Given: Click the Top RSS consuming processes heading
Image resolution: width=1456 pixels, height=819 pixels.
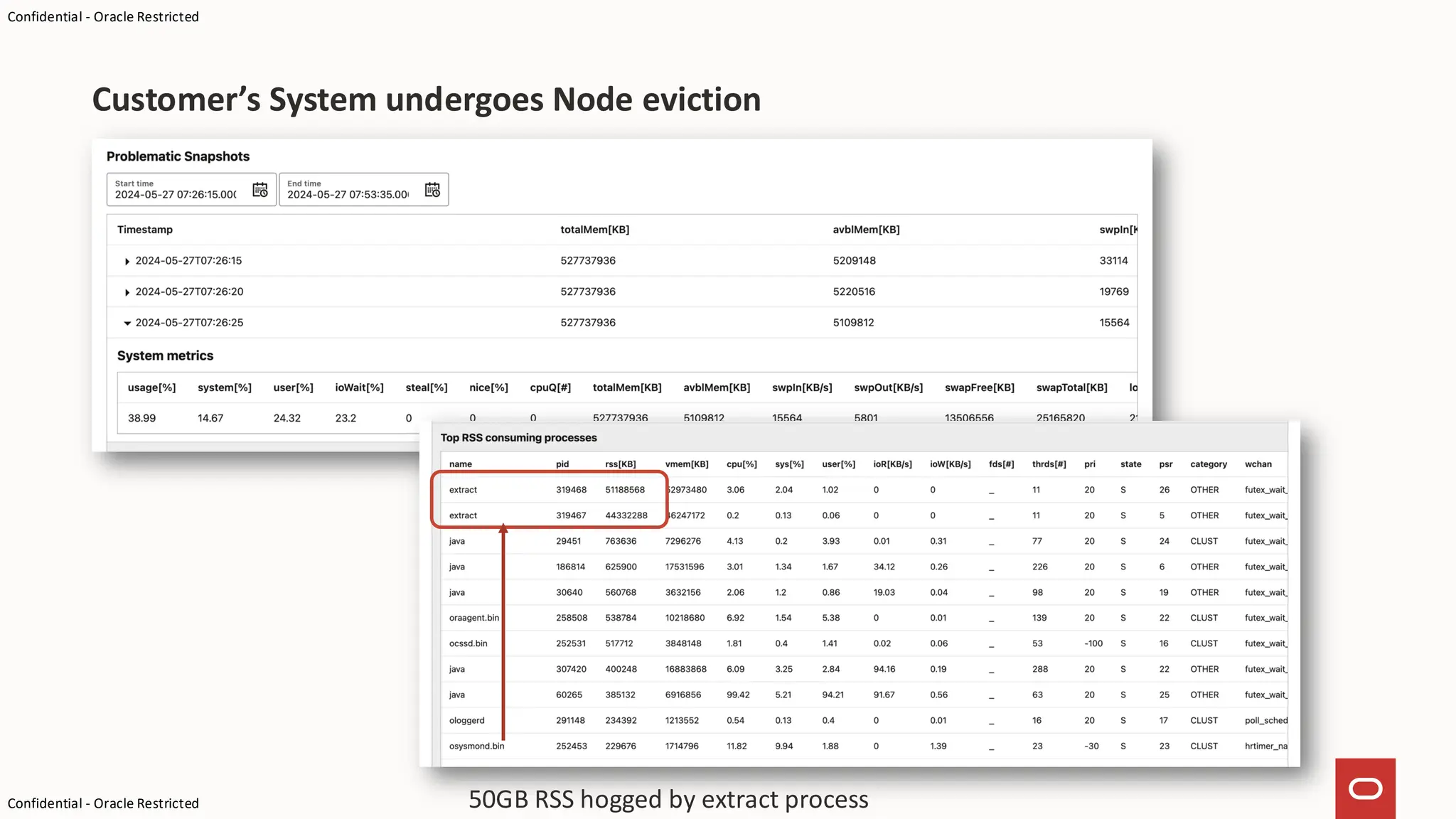Looking at the screenshot, I should pyautogui.click(x=519, y=438).
